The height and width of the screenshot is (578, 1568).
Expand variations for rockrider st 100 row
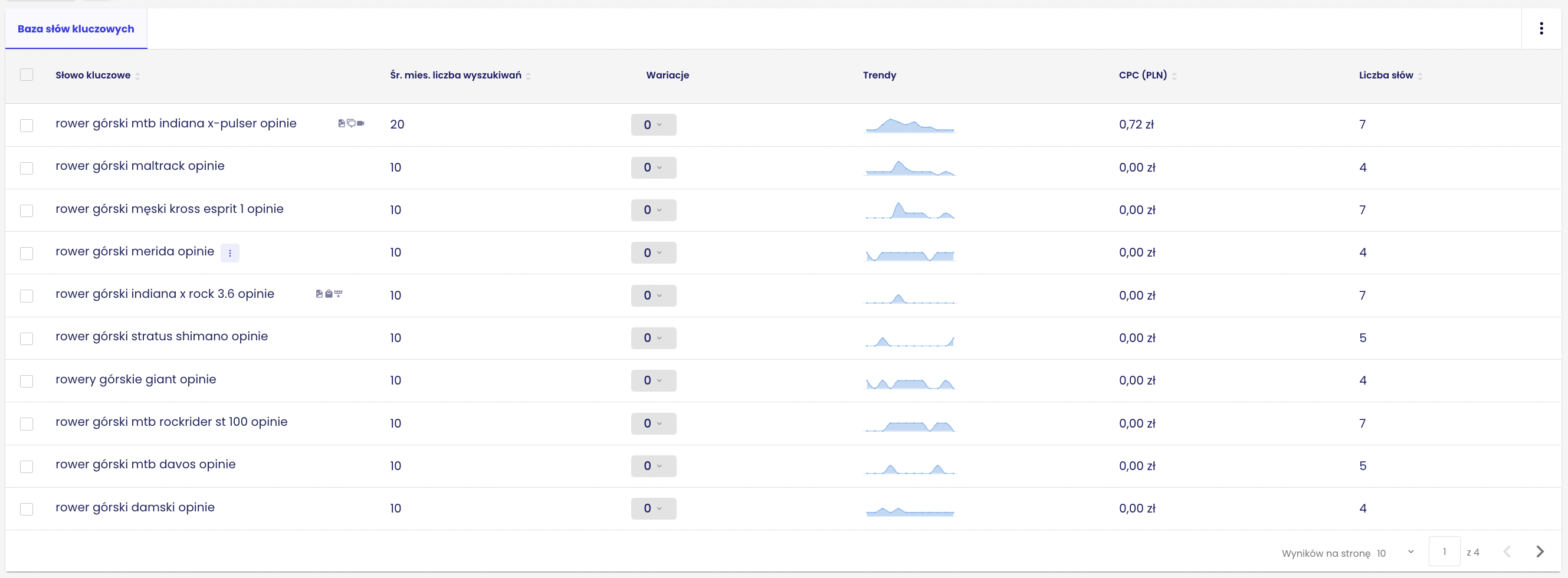coord(653,423)
